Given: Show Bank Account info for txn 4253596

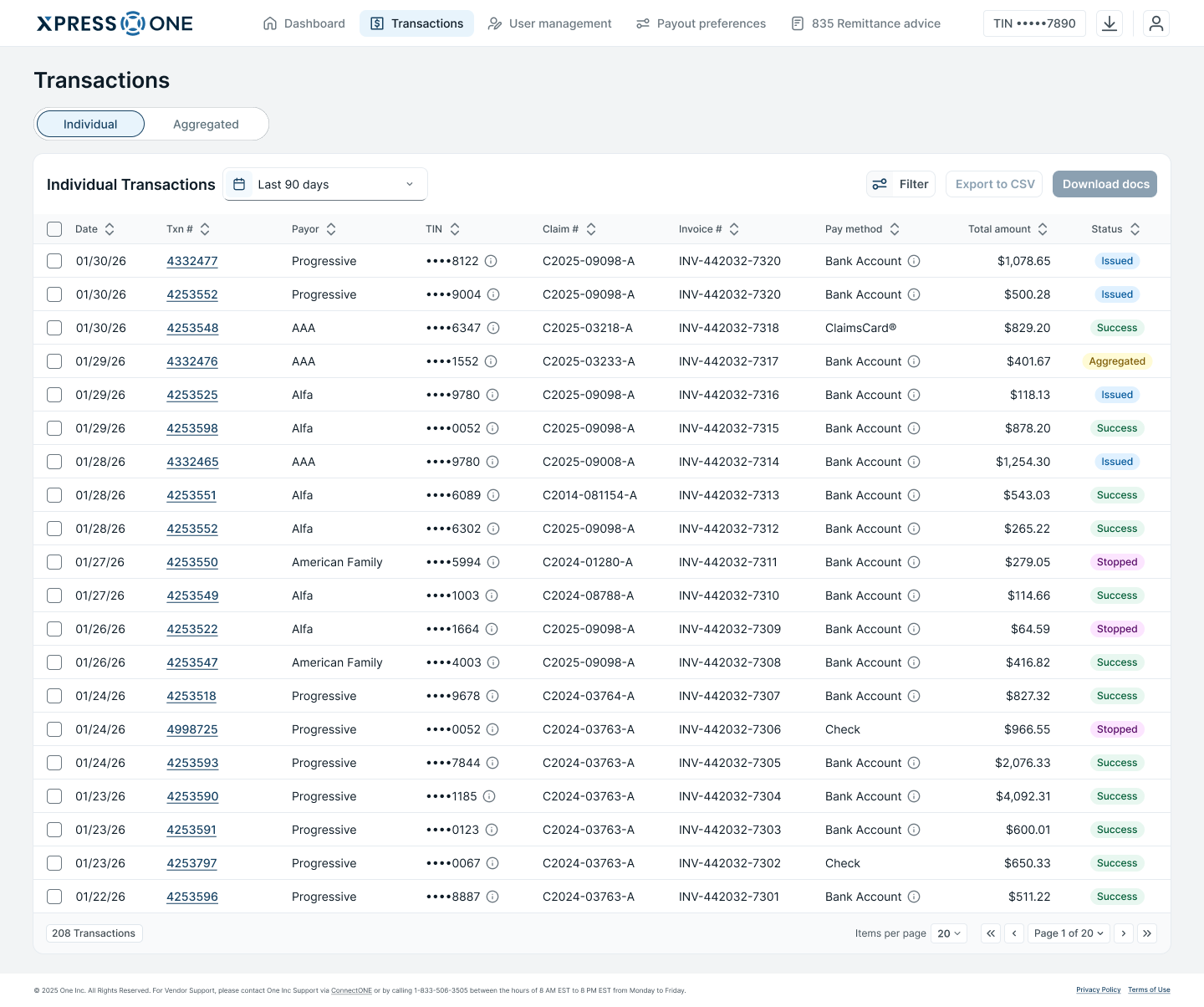Looking at the screenshot, I should [x=914, y=897].
